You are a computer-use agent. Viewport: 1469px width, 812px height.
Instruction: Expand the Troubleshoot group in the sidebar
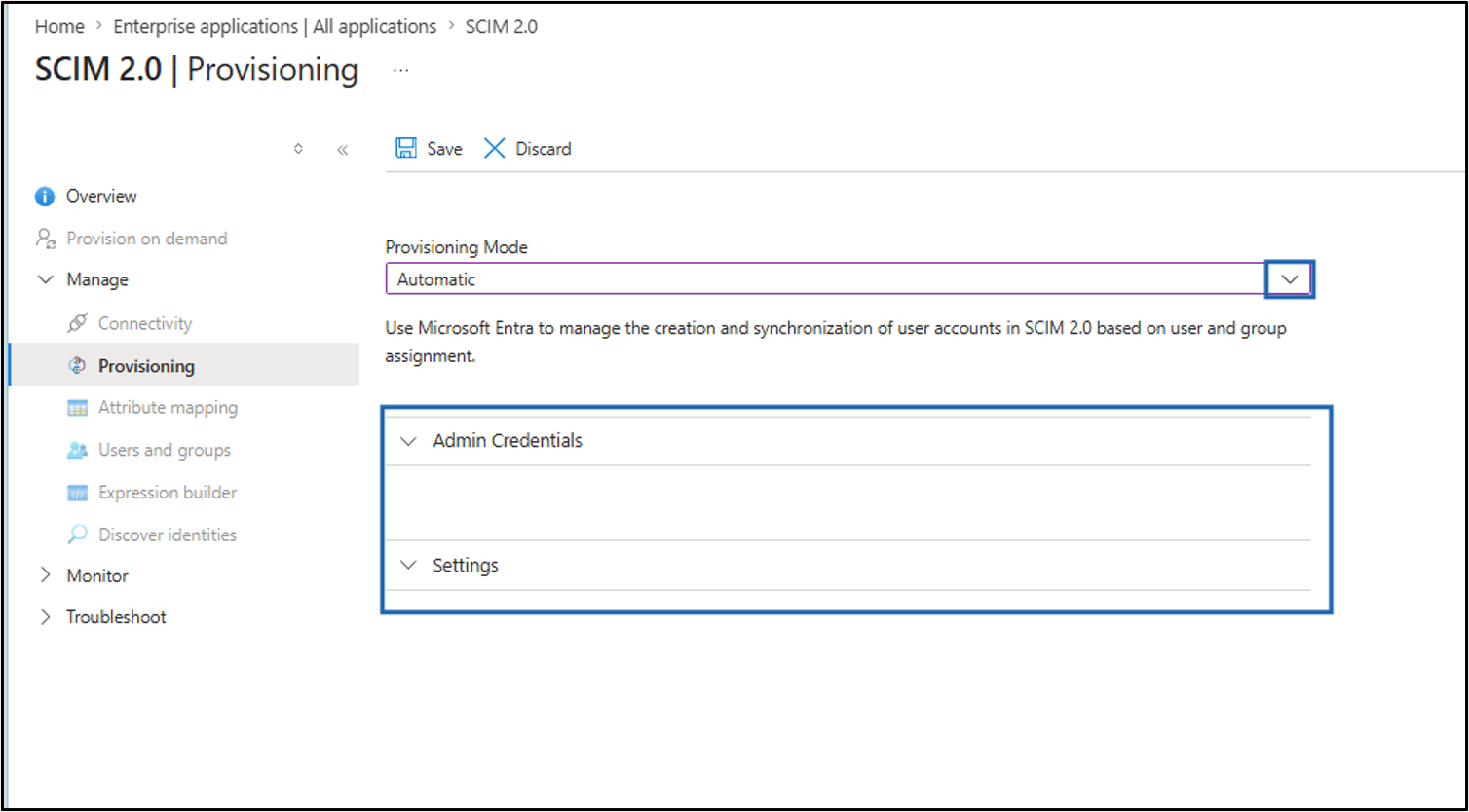point(45,617)
